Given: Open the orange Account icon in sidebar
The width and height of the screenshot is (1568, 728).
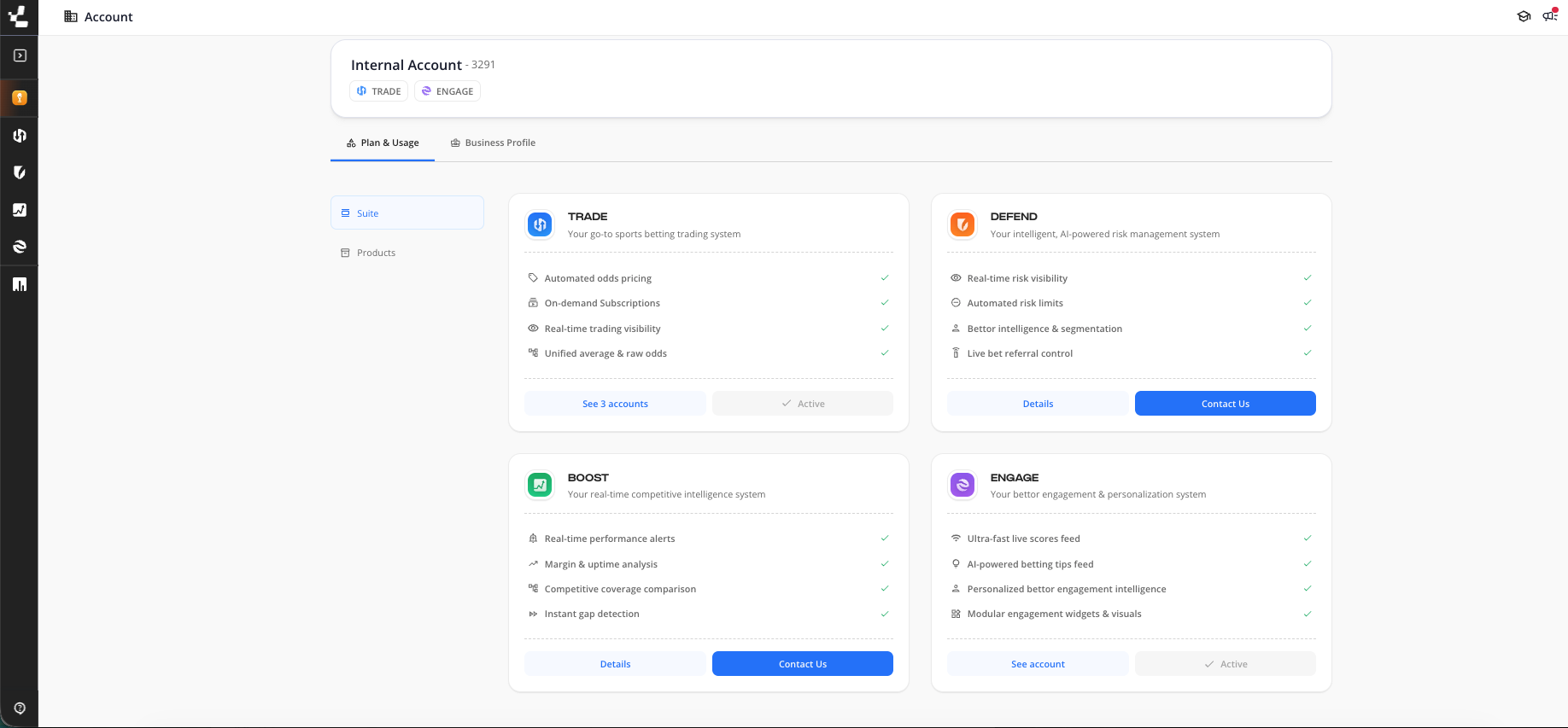Looking at the screenshot, I should (20, 98).
